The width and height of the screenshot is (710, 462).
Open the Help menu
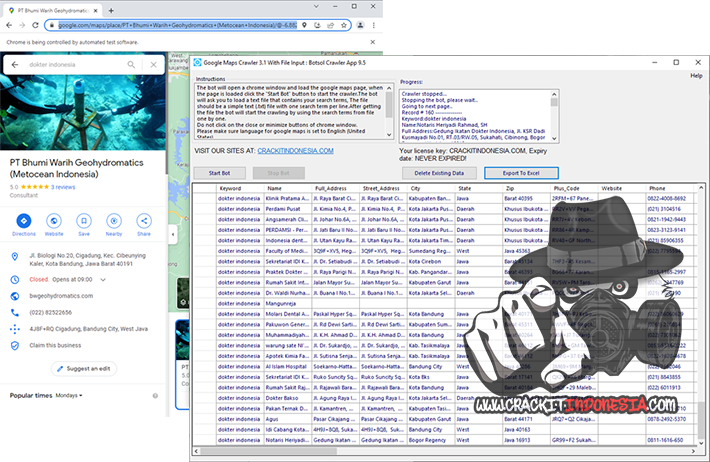click(696, 76)
